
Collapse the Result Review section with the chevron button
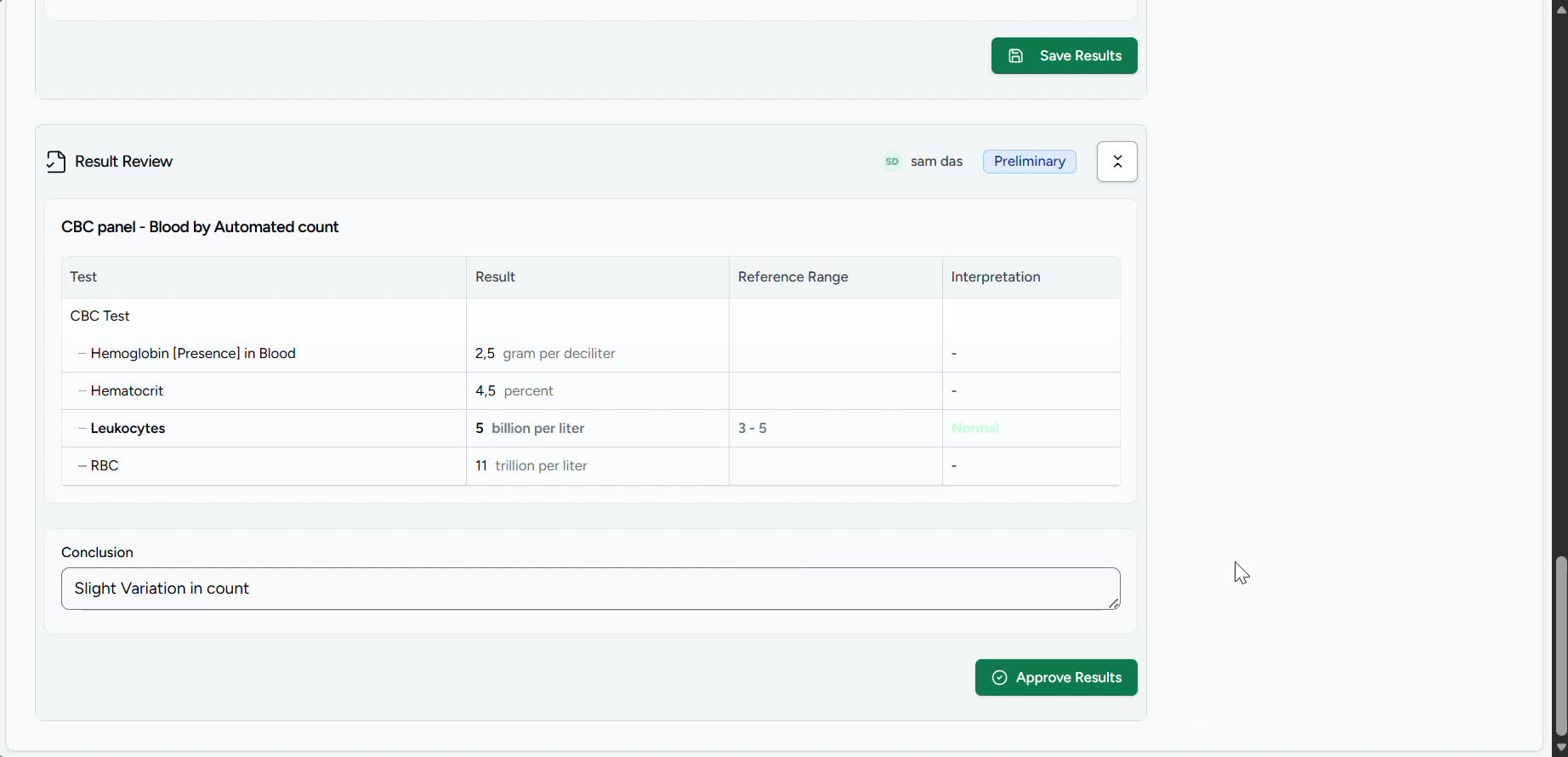tap(1117, 162)
